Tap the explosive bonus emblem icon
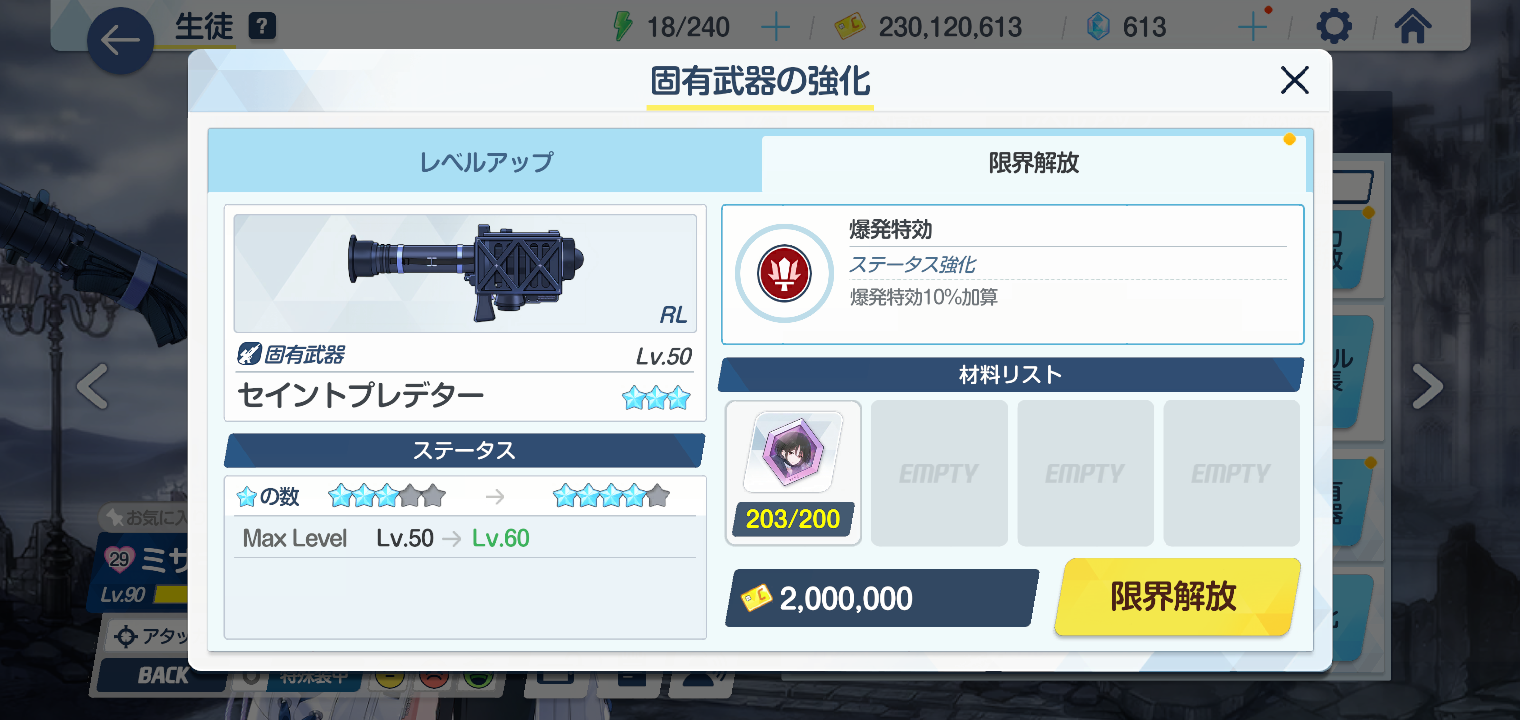 click(784, 273)
